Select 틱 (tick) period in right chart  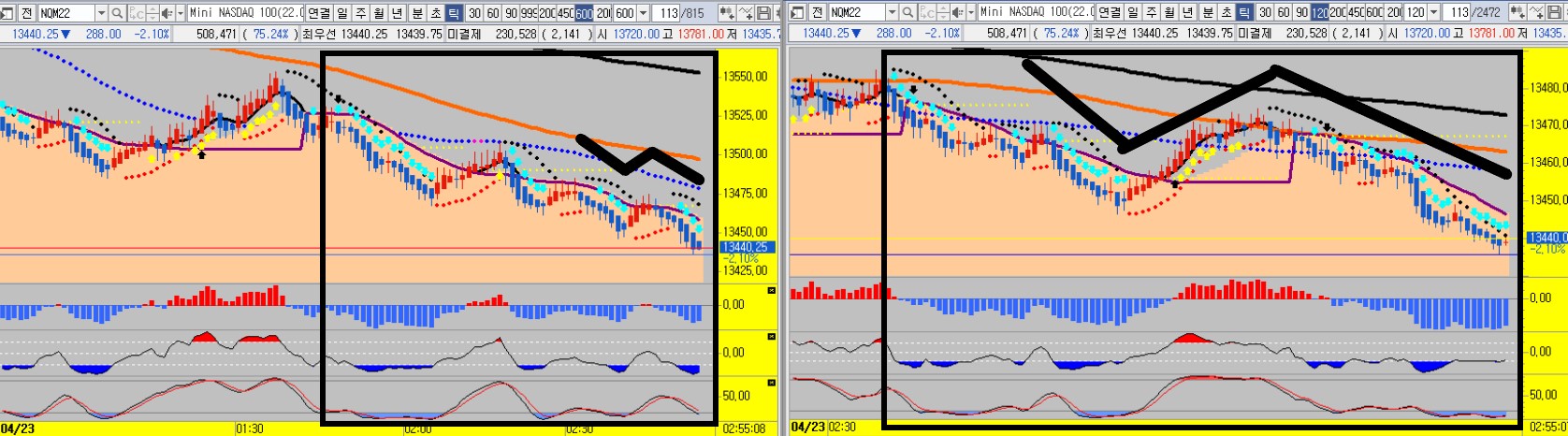(x=1245, y=13)
